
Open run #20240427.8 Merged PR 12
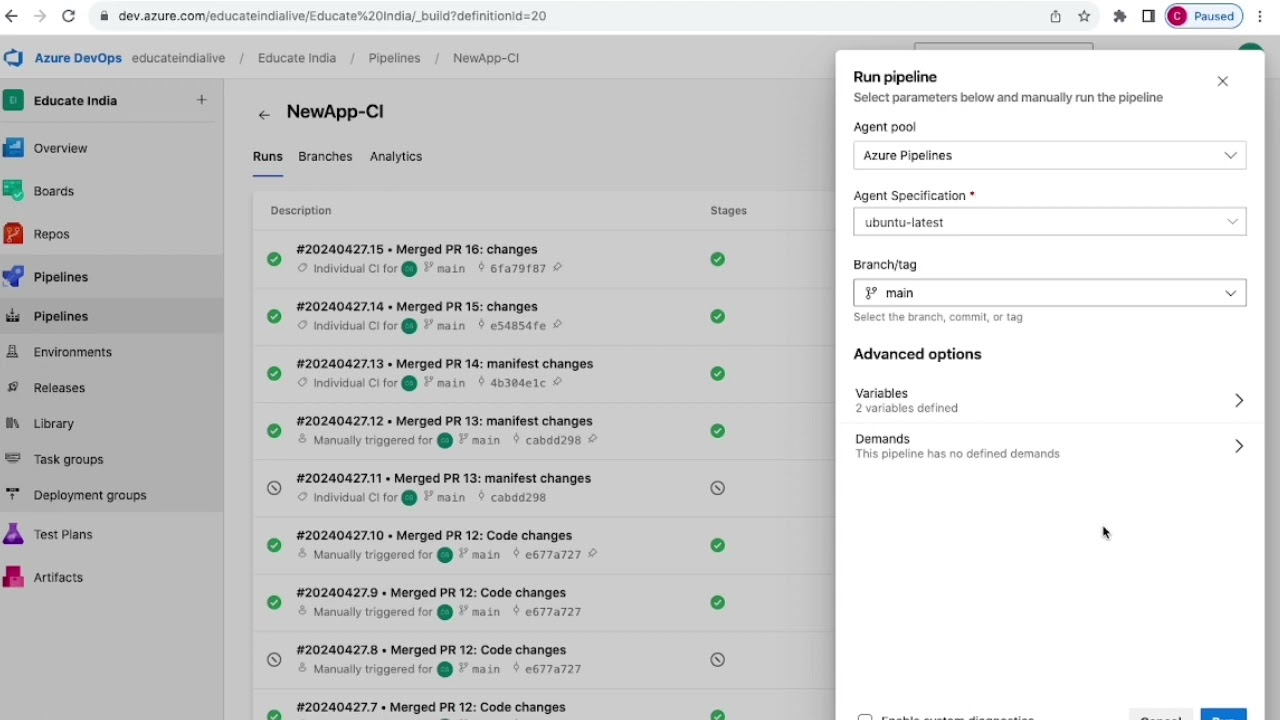pos(431,650)
